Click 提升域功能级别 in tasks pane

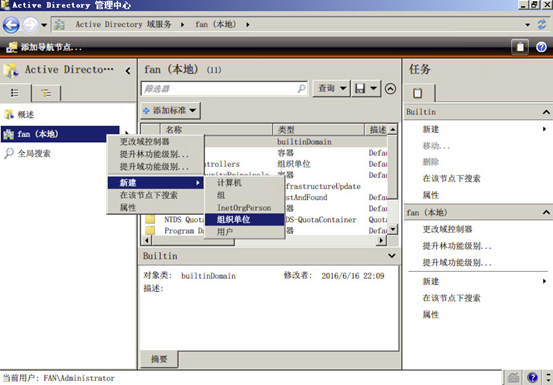pos(457,263)
